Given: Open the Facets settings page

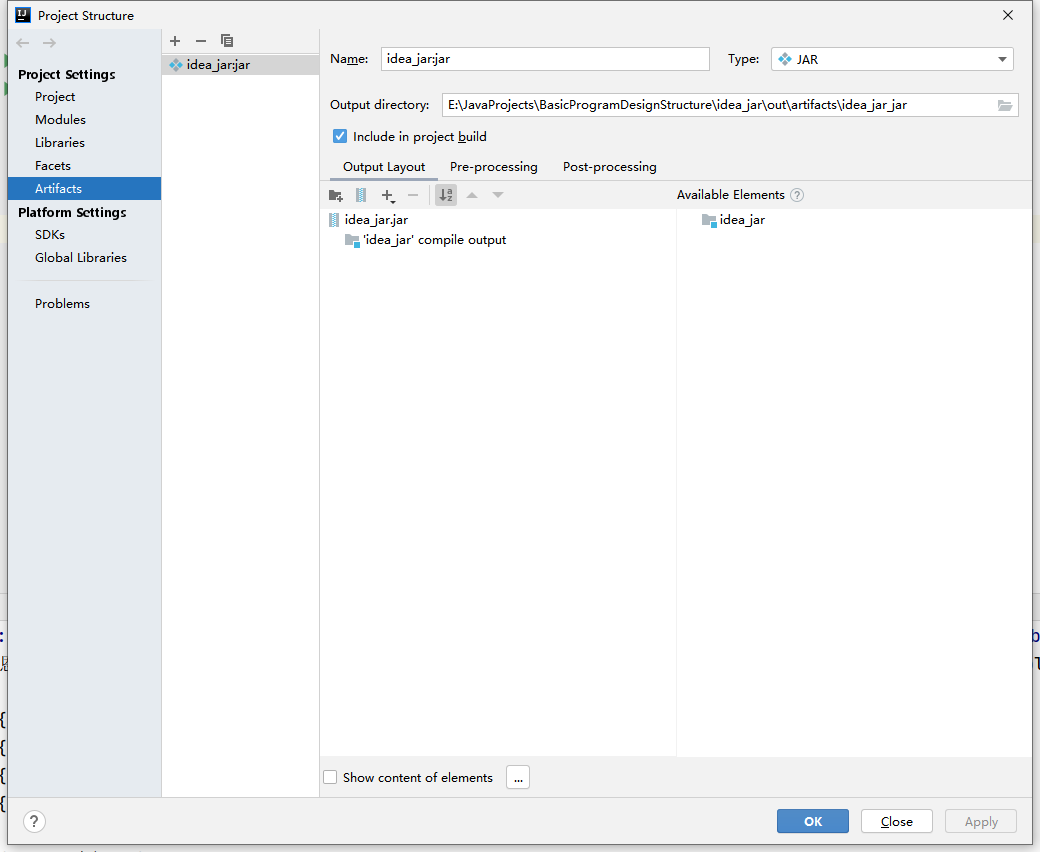Looking at the screenshot, I should click(x=53, y=166).
